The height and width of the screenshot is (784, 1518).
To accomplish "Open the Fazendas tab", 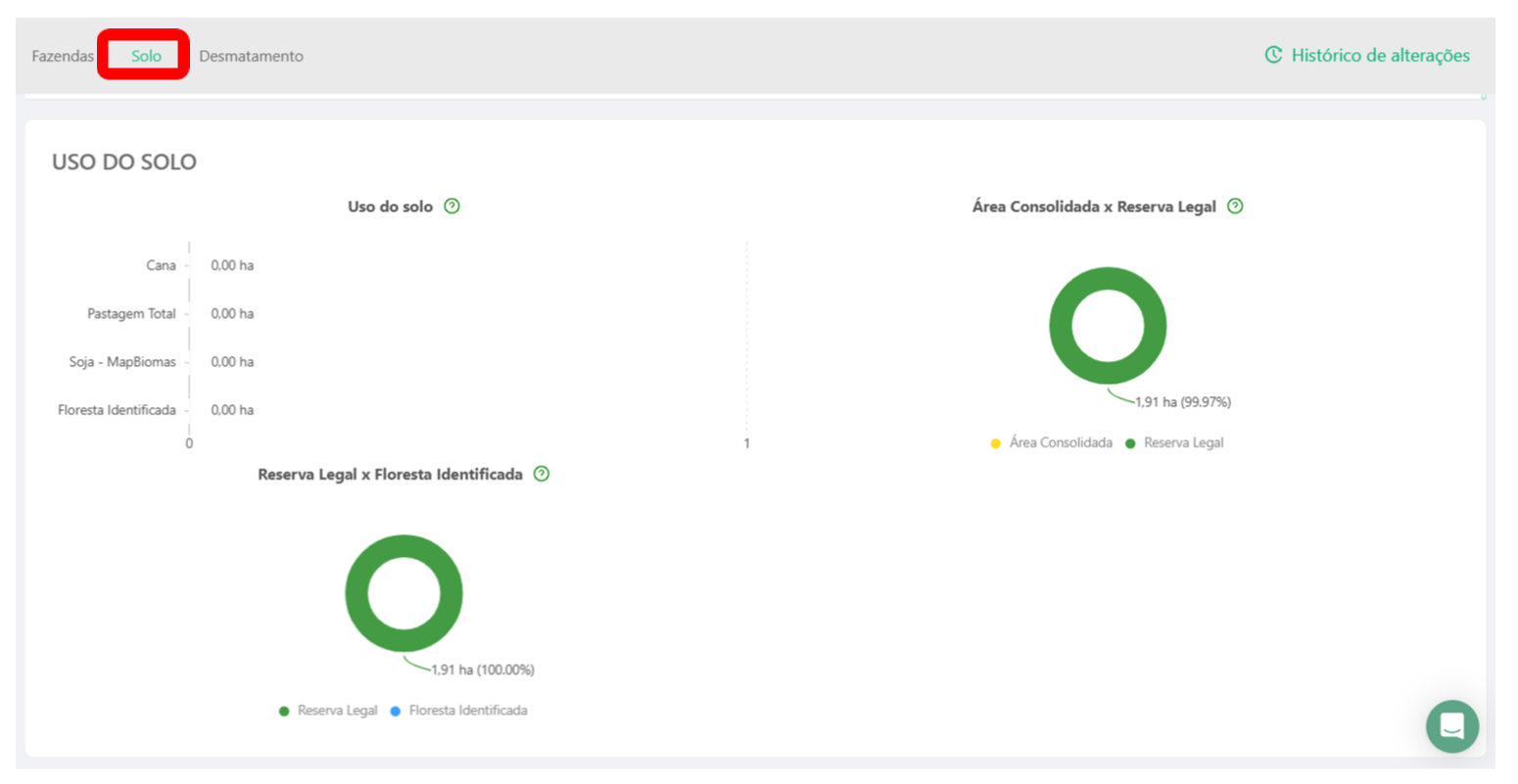I will (x=63, y=56).
